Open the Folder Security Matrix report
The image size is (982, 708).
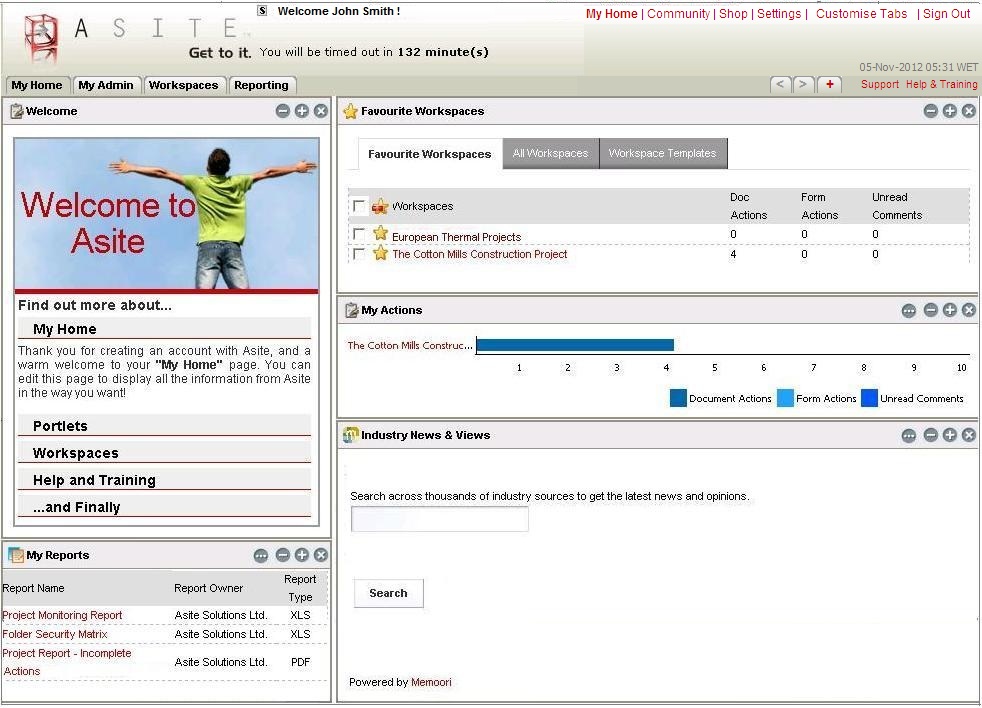click(x=54, y=634)
